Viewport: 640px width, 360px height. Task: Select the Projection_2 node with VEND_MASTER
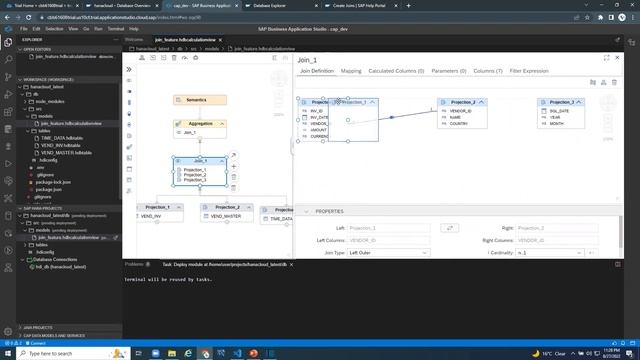[x=227, y=213]
